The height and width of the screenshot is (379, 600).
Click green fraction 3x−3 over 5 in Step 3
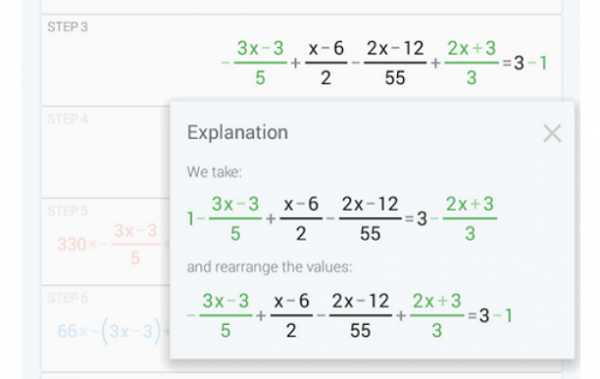point(260,63)
